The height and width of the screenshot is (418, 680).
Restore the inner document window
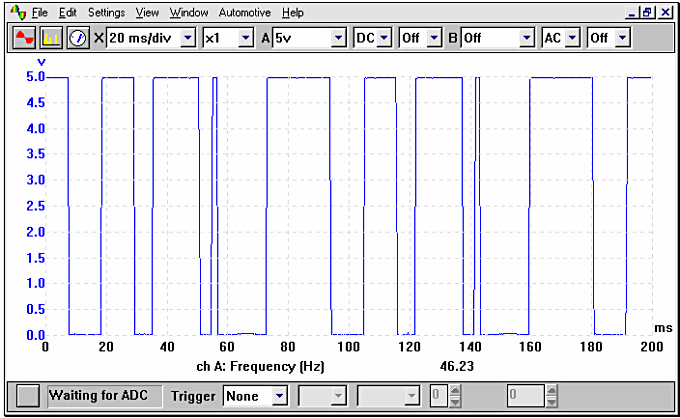coord(648,13)
